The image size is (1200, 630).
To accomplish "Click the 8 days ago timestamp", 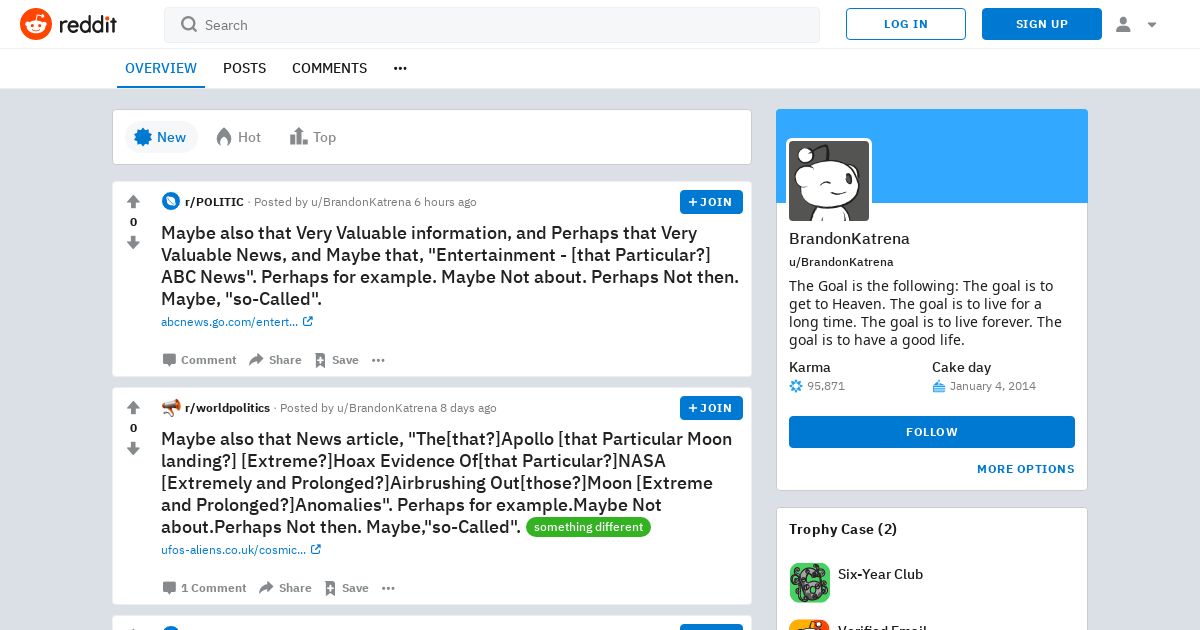I will (x=468, y=408).
